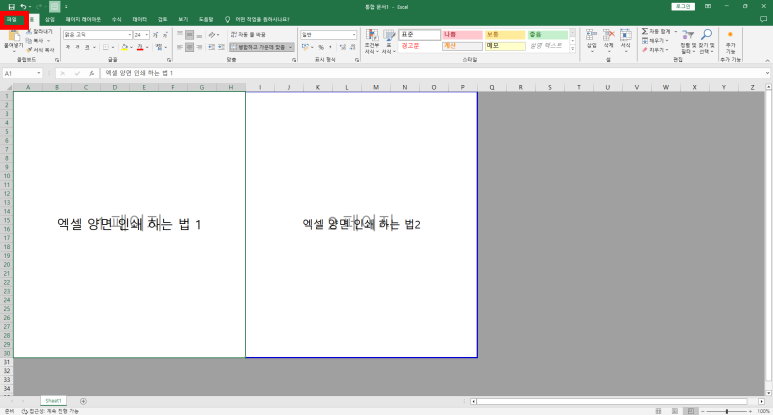Open the Clear (지우기) eraser dropdown

tap(655, 50)
